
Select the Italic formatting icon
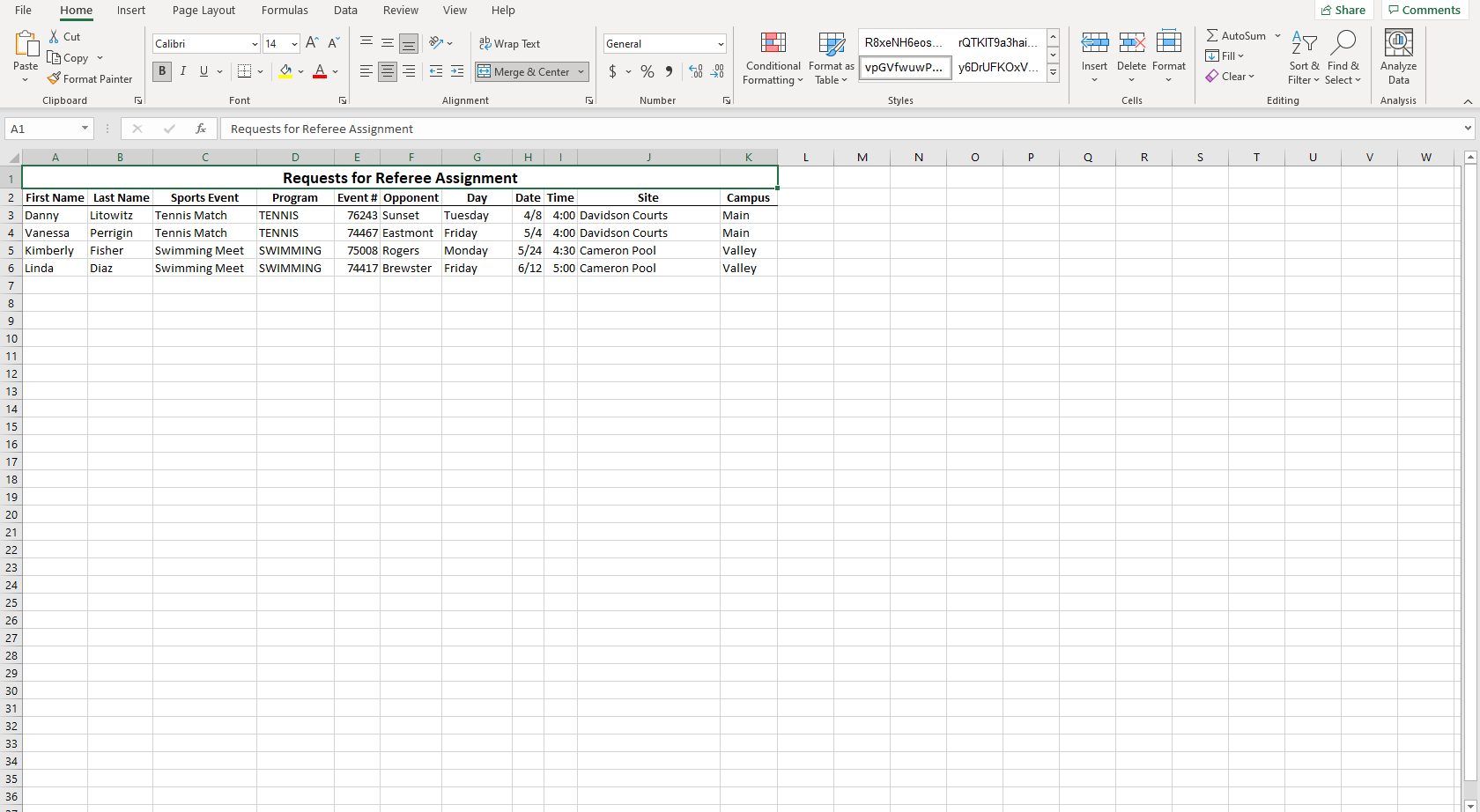click(183, 71)
